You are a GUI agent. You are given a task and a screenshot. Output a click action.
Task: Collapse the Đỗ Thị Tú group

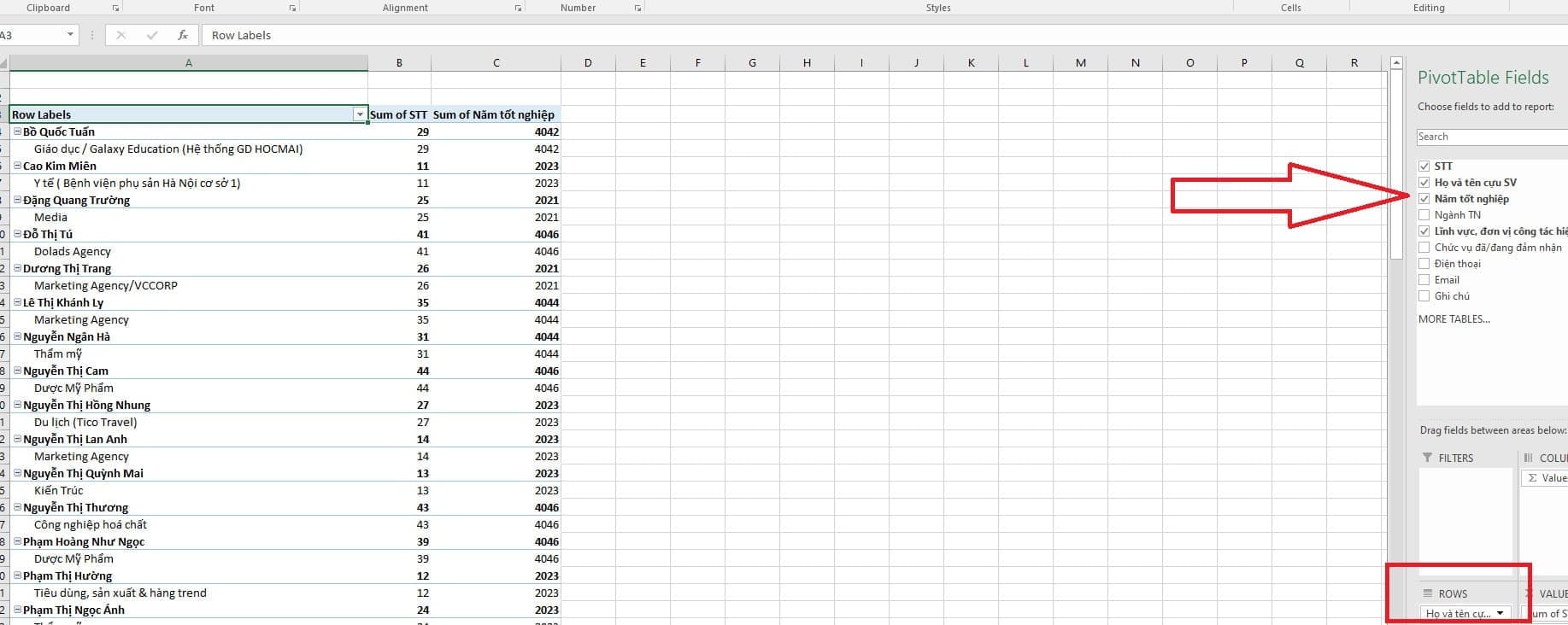[17, 234]
